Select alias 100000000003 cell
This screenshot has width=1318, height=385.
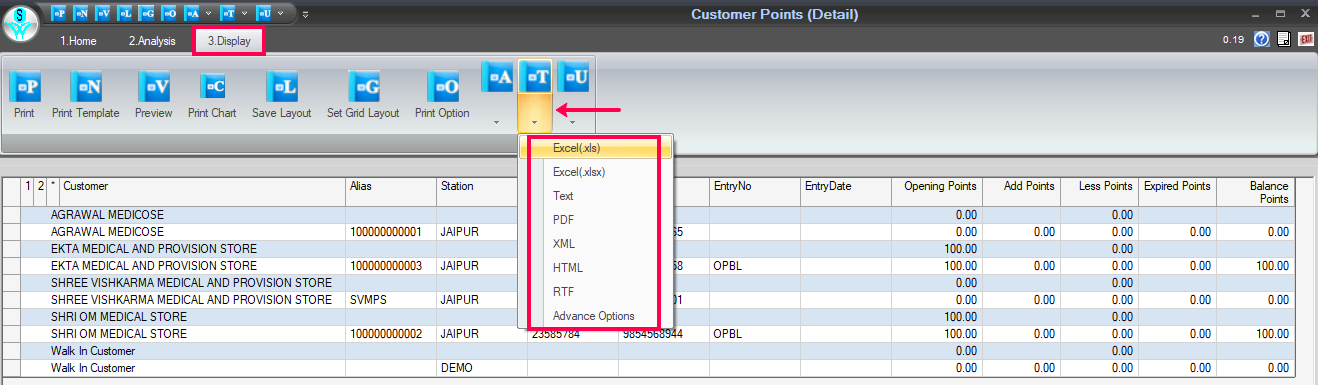point(392,266)
